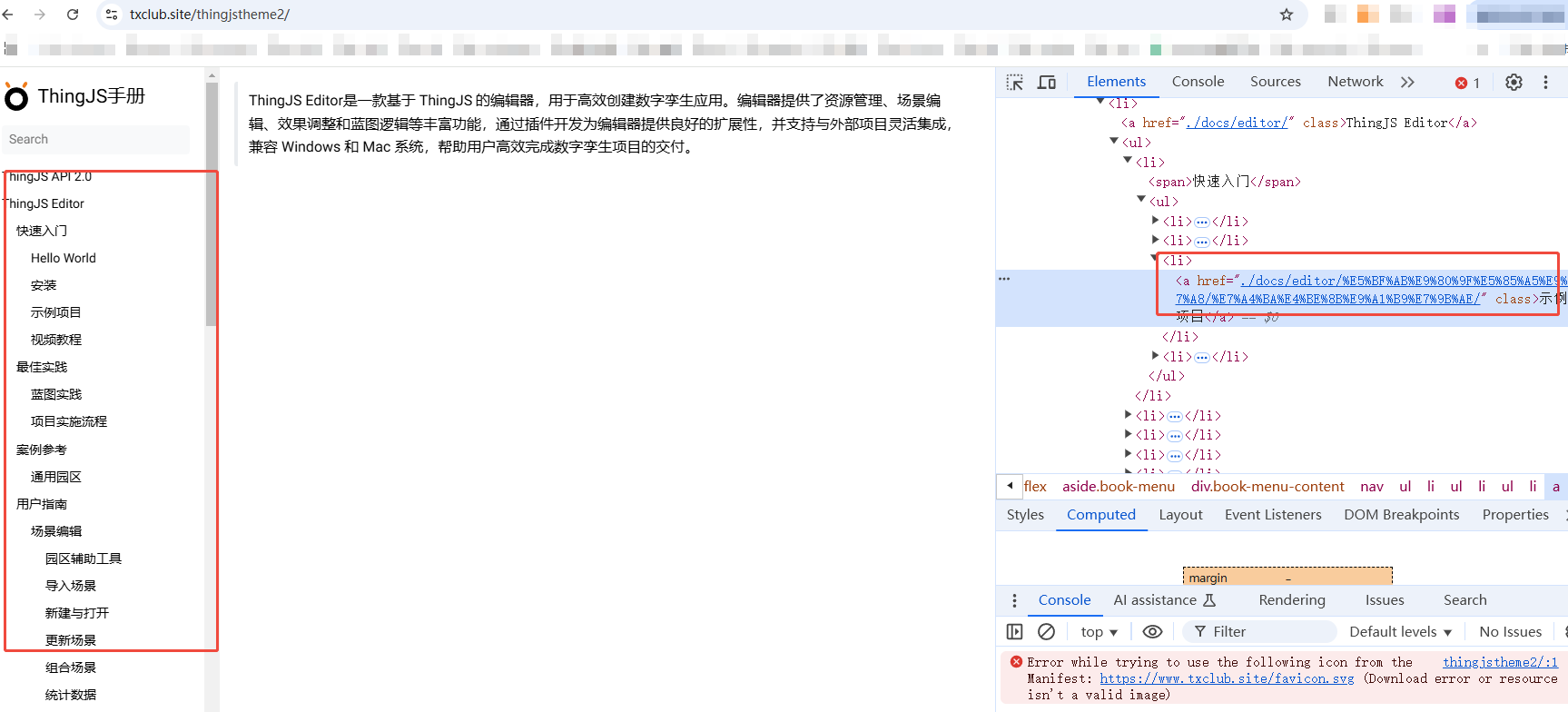This screenshot has width=1568, height=712.
Task: Toggle the console sidebar icon
Action: (1015, 631)
